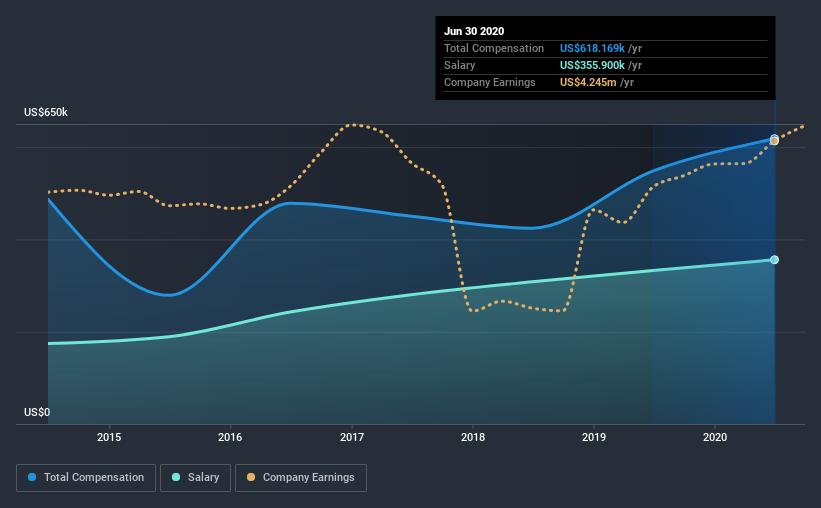Toggle the Company Earnings legend button

coord(301,478)
